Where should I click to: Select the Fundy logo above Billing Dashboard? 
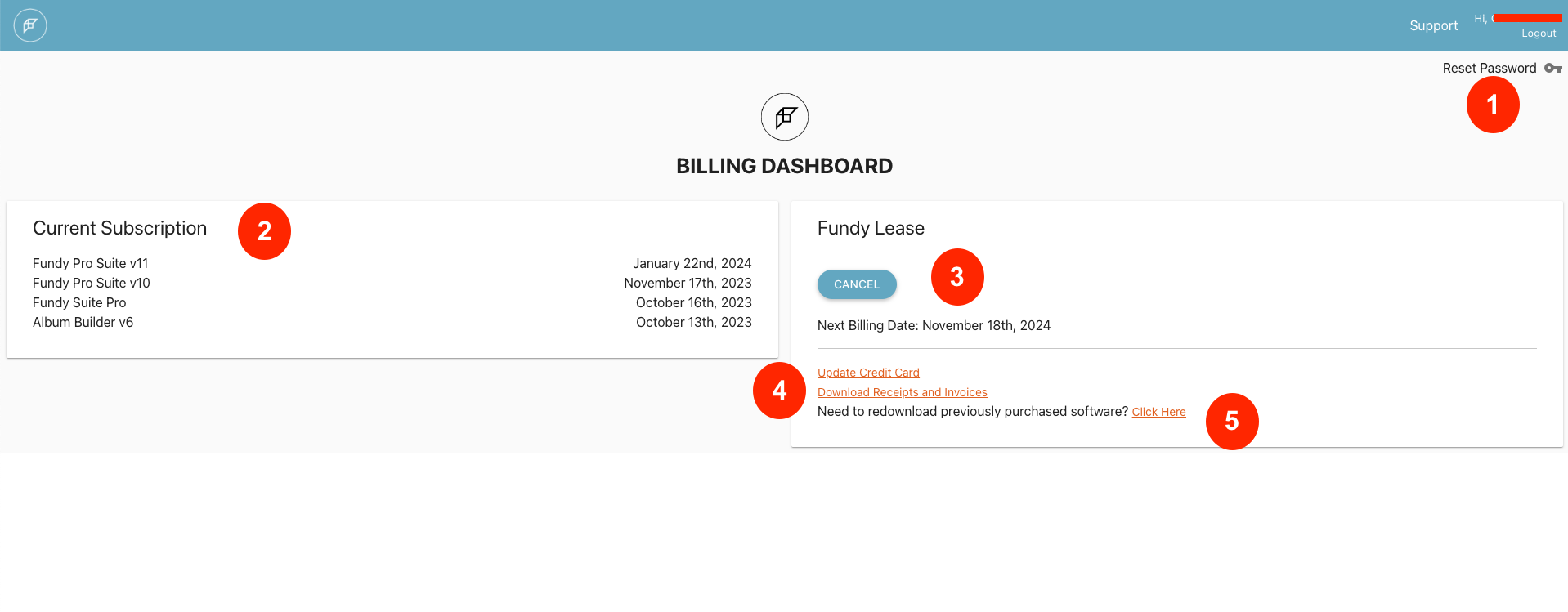coord(784,117)
